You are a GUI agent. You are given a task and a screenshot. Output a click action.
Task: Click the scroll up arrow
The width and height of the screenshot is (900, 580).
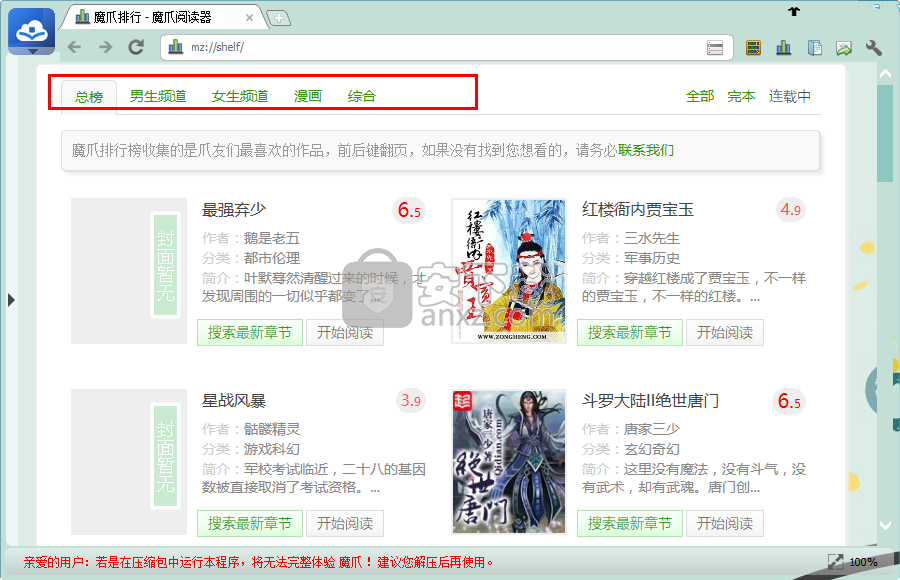885,74
